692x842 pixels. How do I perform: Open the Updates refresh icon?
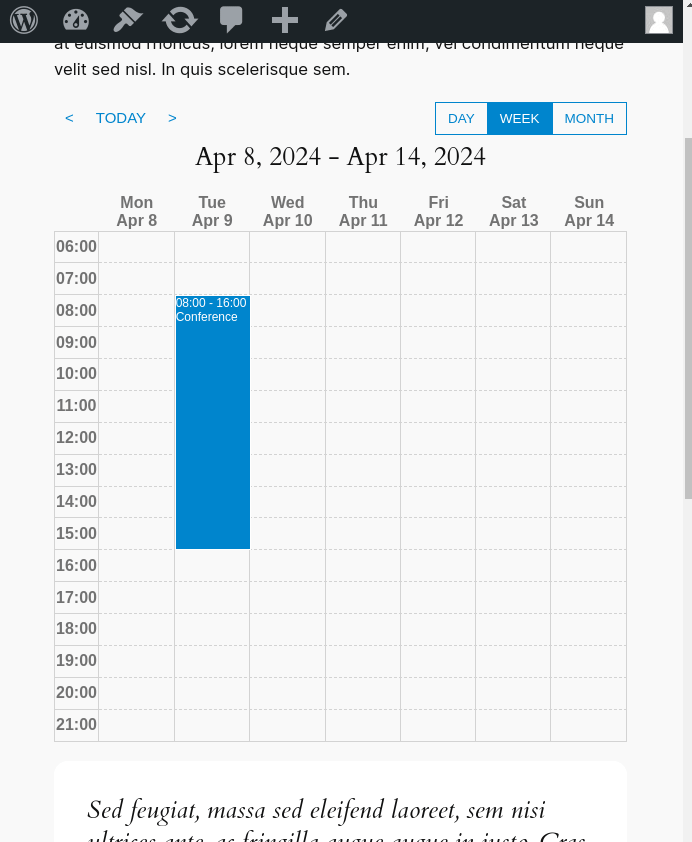[180, 20]
